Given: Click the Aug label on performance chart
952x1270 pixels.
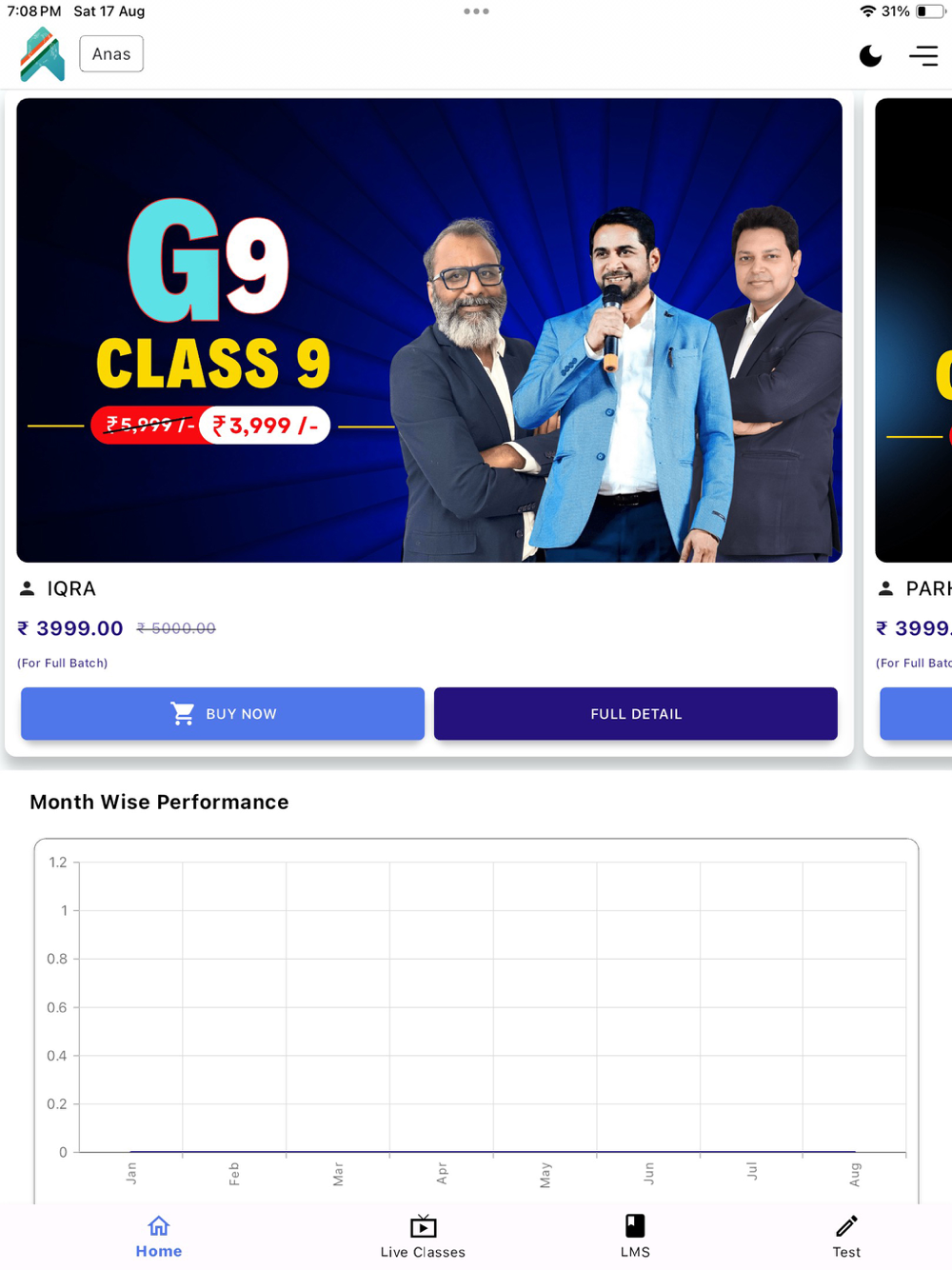Looking at the screenshot, I should pos(855,1174).
